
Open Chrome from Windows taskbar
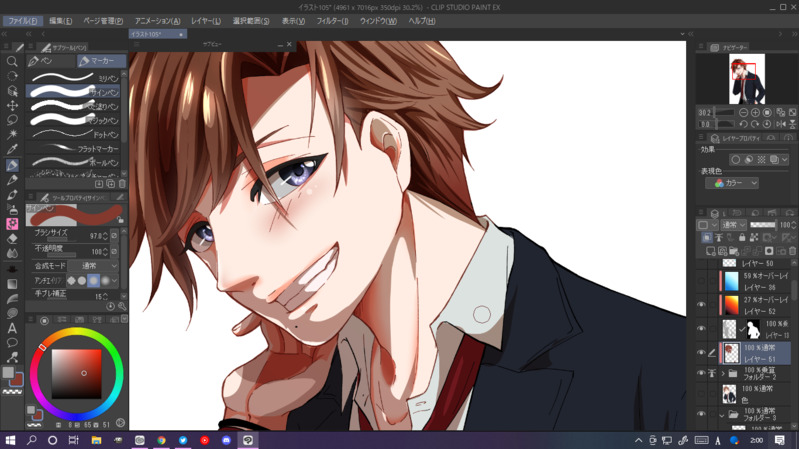point(162,440)
